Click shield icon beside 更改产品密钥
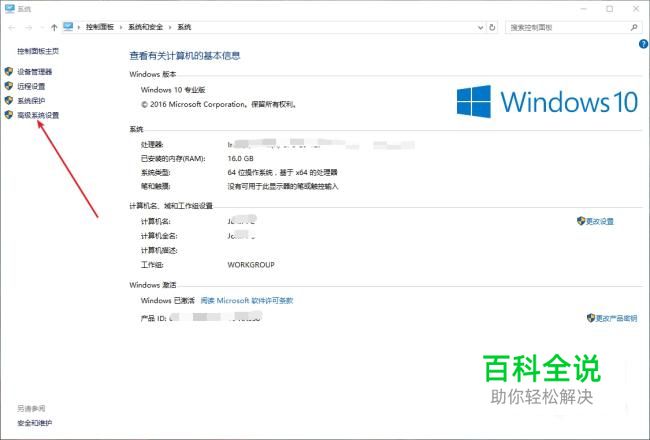This screenshot has height=440, width=650. pyautogui.click(x=591, y=318)
